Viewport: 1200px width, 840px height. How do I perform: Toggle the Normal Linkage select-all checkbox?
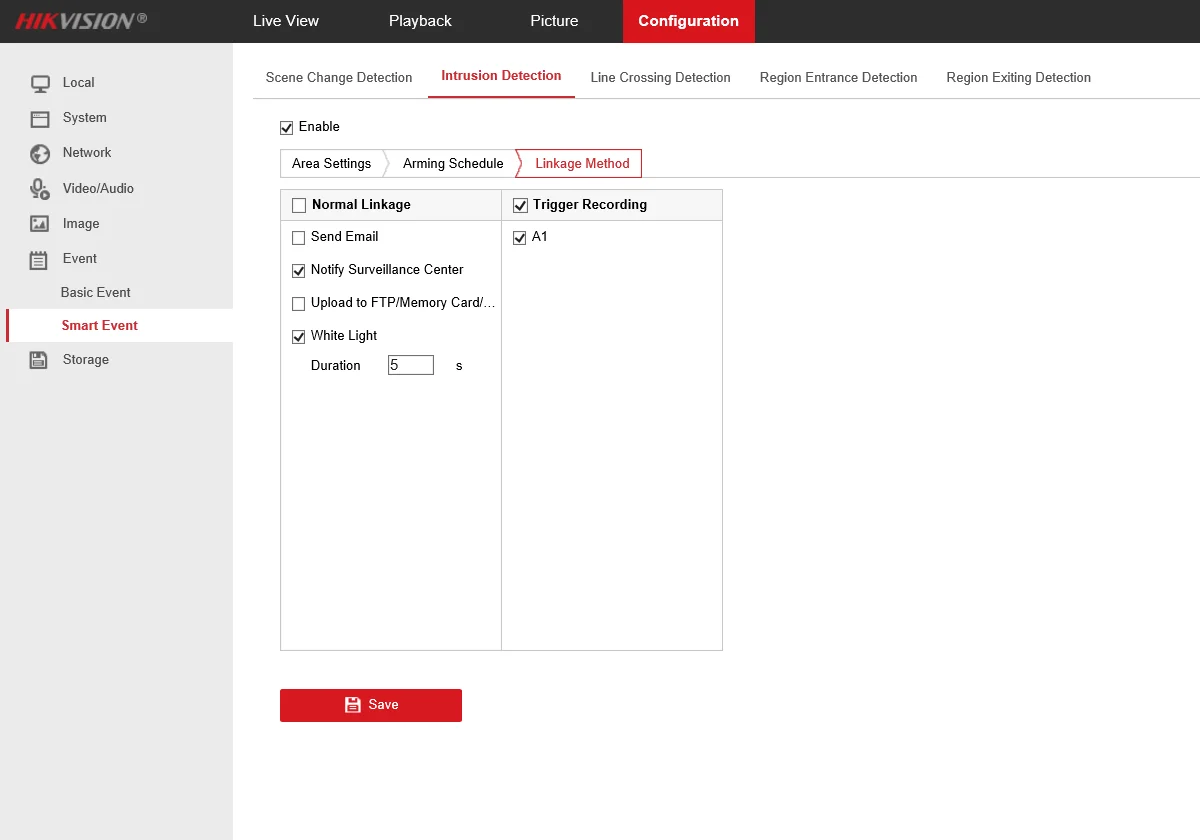[x=299, y=206]
